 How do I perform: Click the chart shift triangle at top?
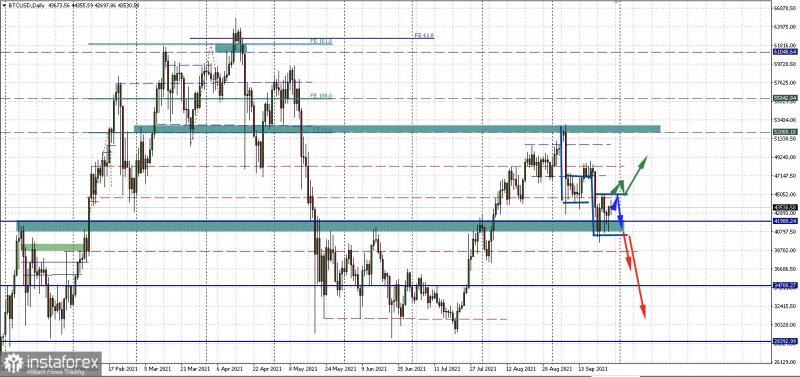616,3
